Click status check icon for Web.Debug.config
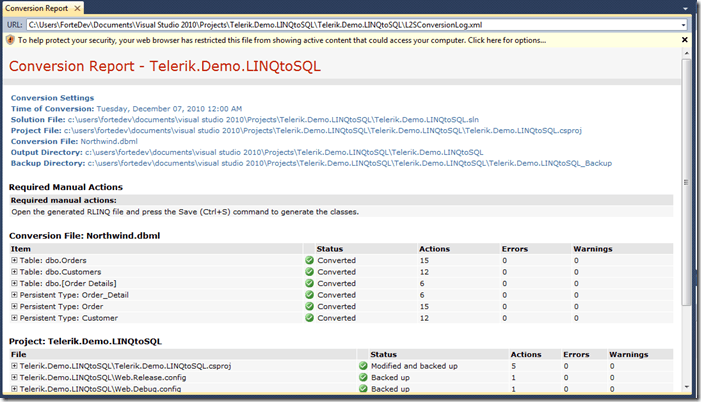 tap(363, 389)
